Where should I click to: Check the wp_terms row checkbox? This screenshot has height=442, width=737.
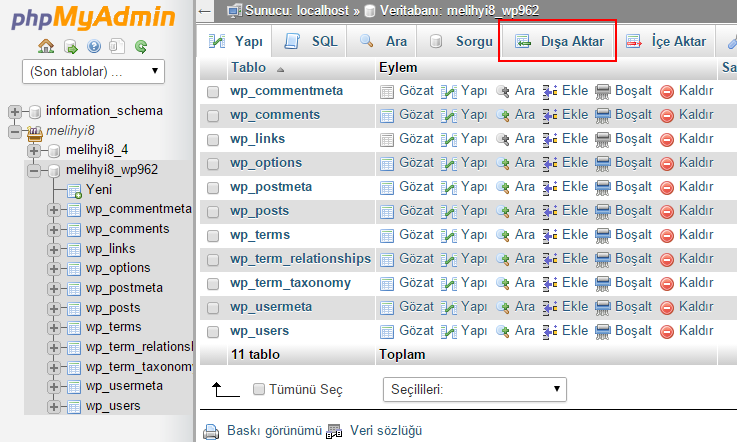tap(213, 236)
